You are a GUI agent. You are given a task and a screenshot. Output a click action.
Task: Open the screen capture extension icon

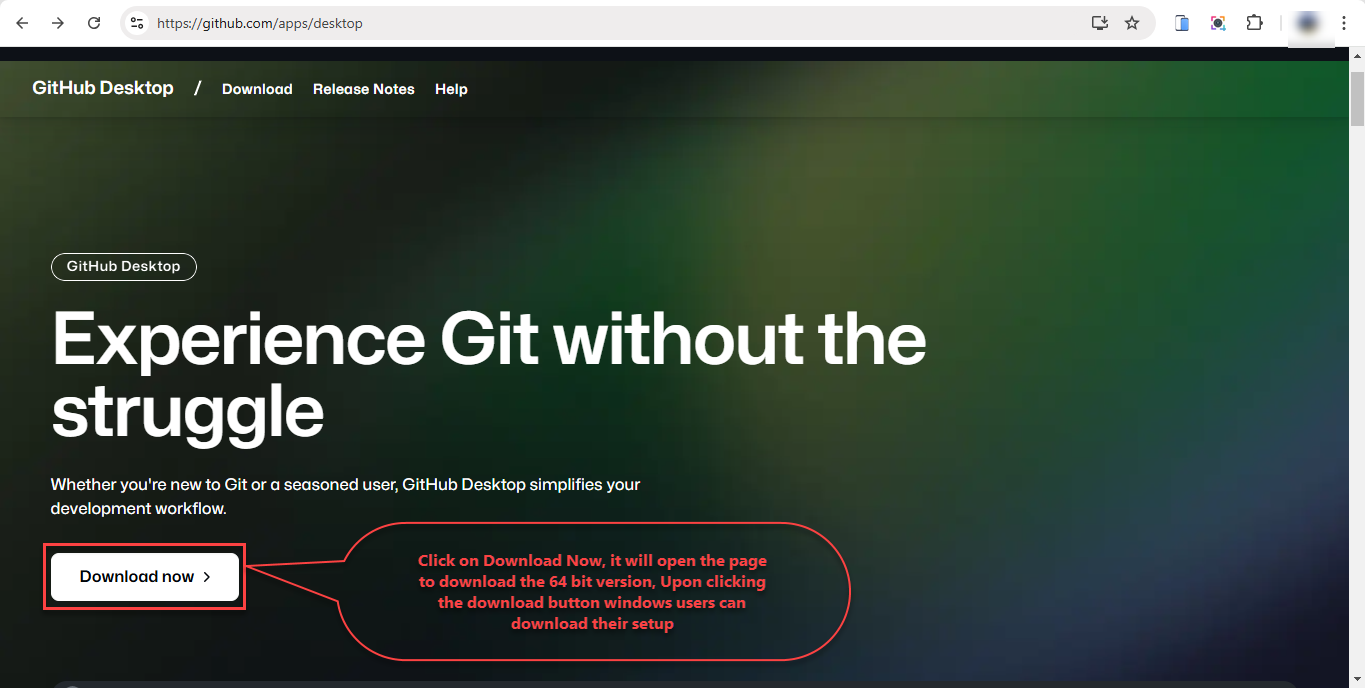point(1217,22)
